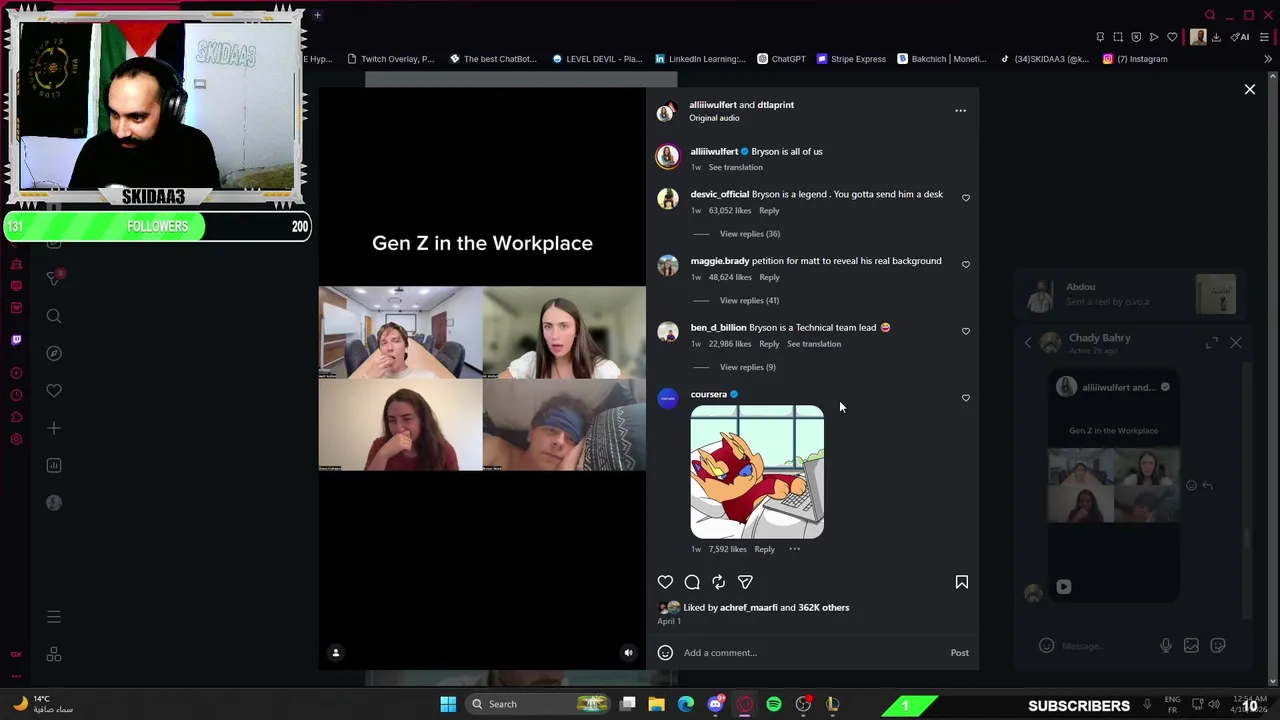Open Instagram Search in sidebar
Viewport: 1280px width, 720px height.
click(x=54, y=316)
